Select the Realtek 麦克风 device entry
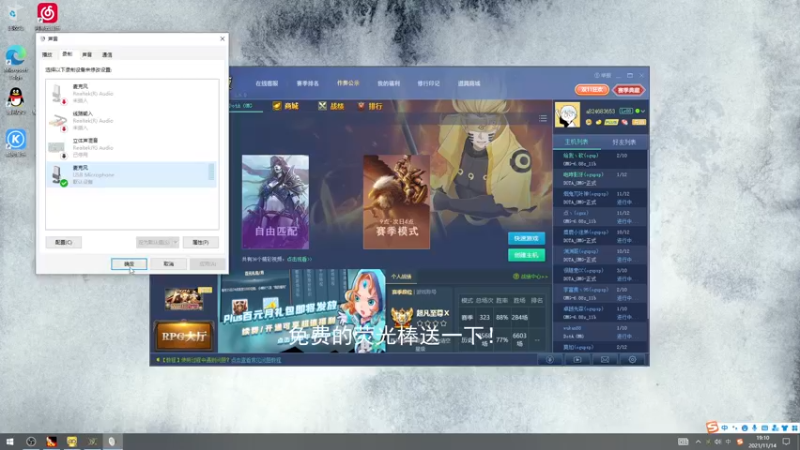Viewport: 800px width, 450px height. coord(131,93)
